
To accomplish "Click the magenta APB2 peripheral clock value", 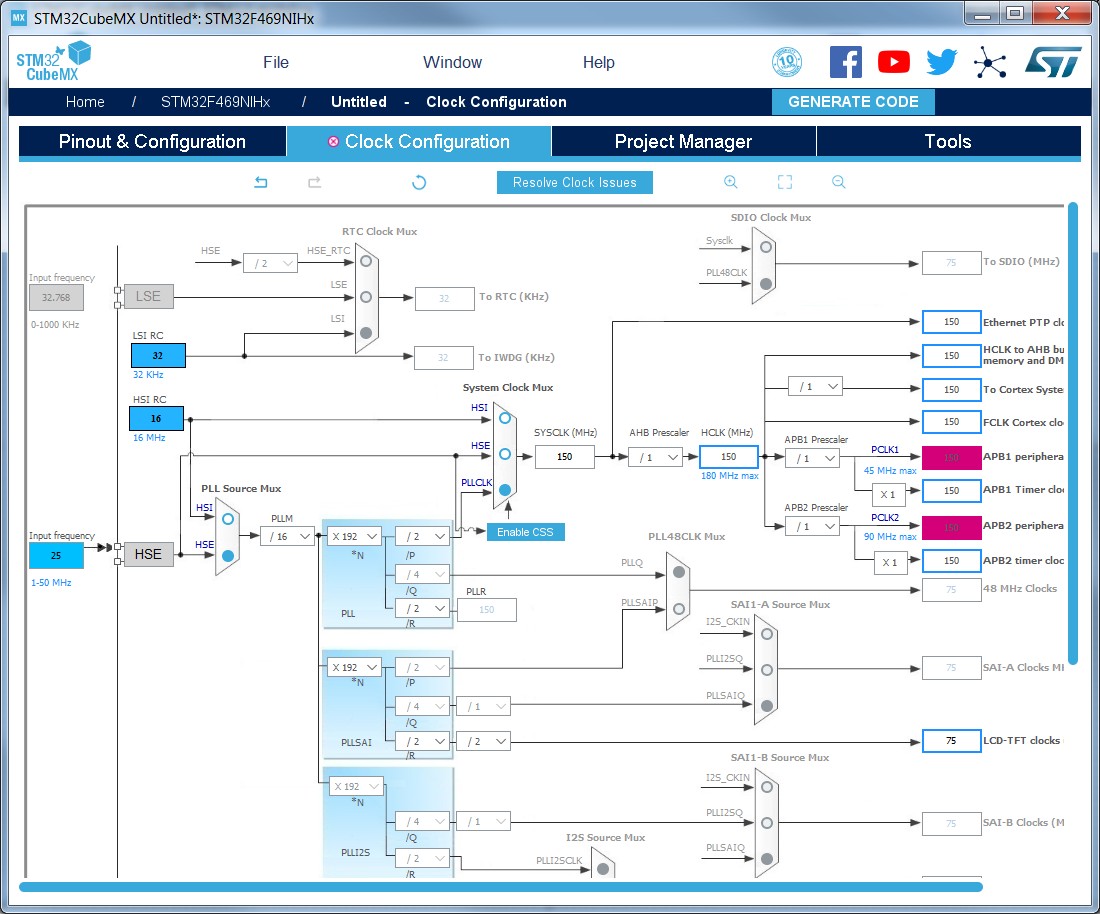I will click(x=951, y=527).
